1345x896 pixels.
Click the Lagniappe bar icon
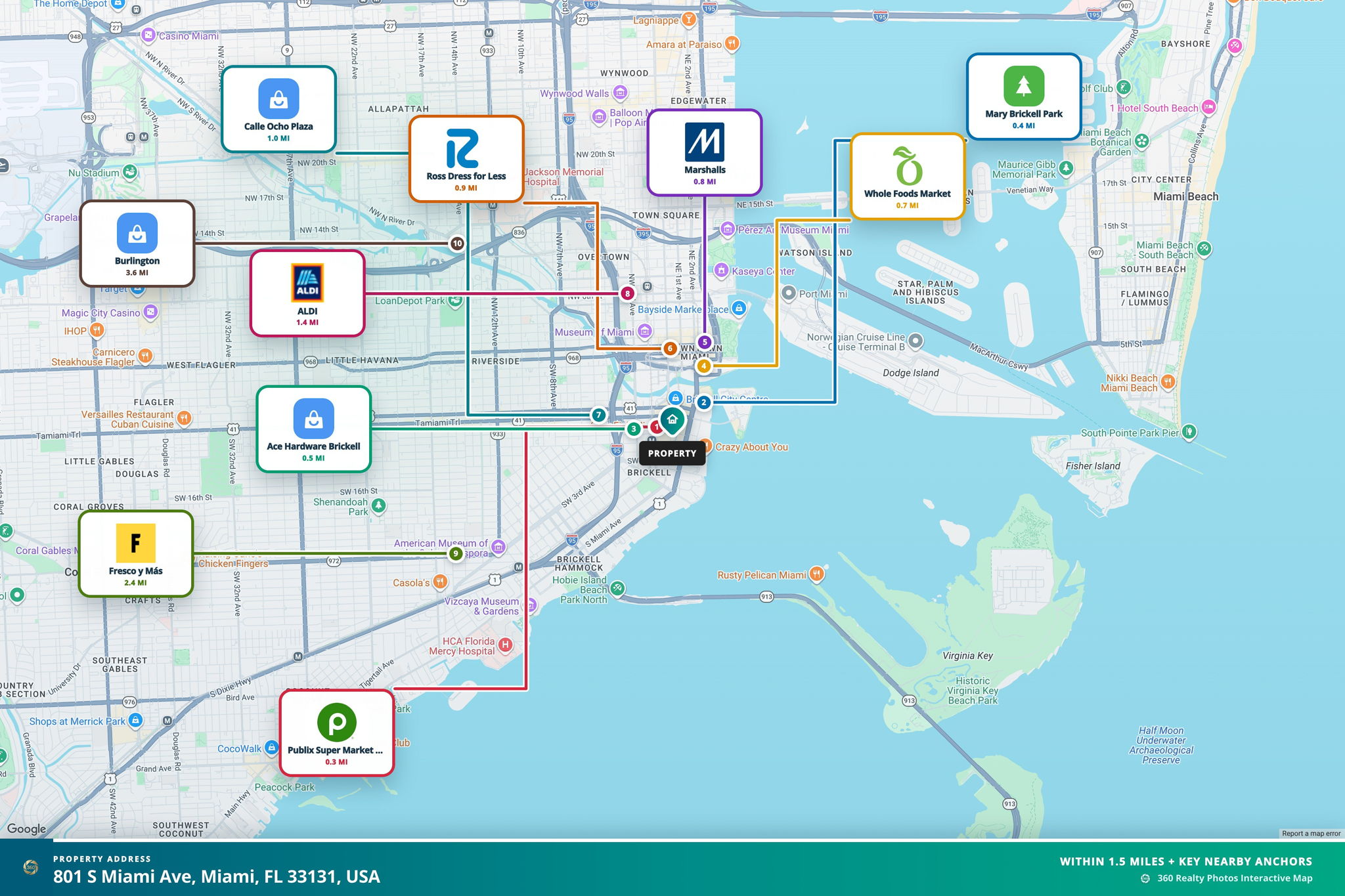point(688,20)
